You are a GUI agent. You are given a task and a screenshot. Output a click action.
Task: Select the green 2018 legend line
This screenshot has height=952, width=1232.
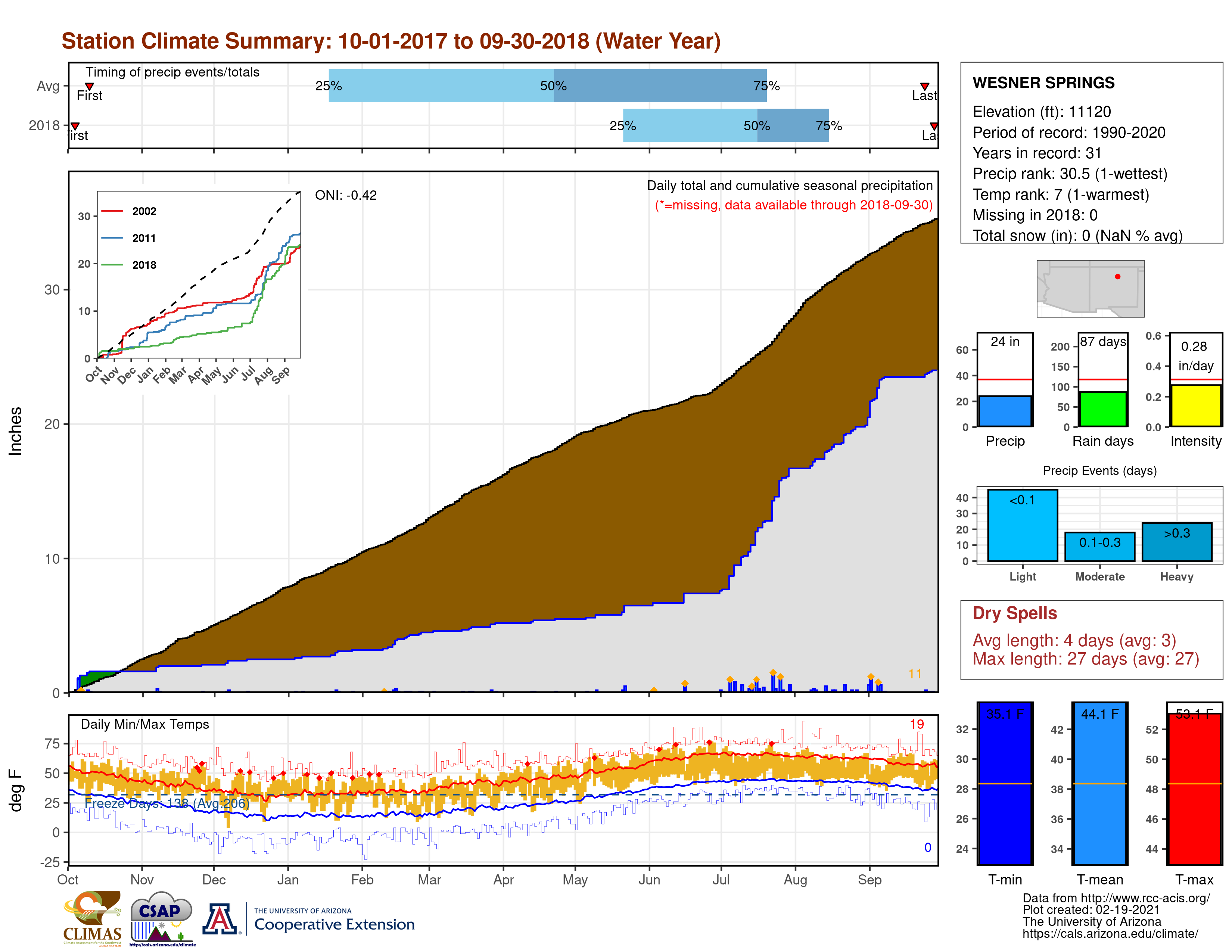[x=112, y=265]
